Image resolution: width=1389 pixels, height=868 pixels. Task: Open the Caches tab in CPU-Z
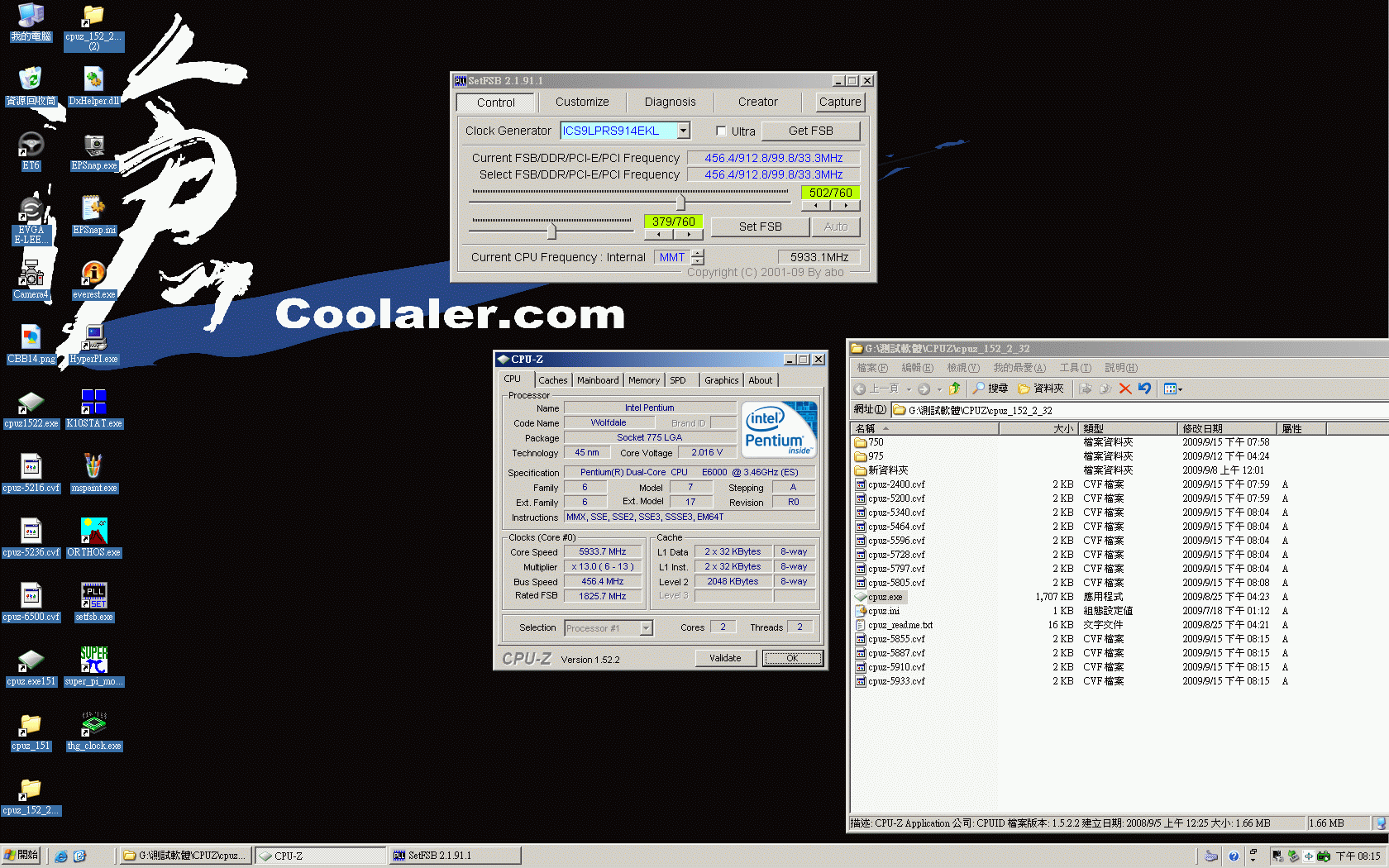553,380
